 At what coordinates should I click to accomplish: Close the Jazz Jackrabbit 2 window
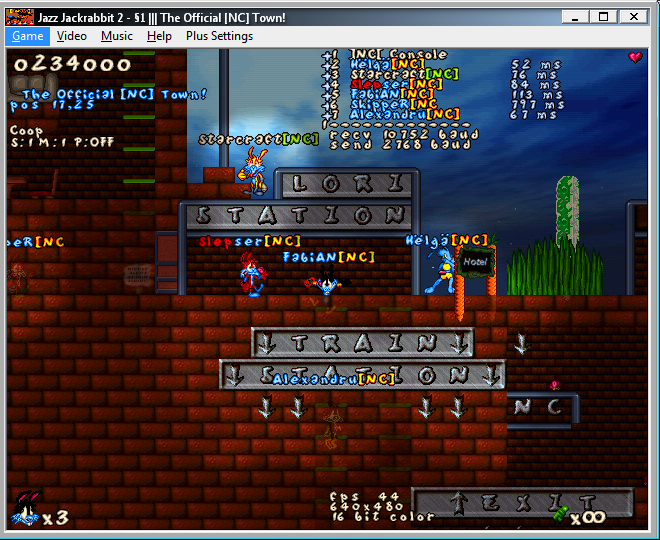click(633, 17)
